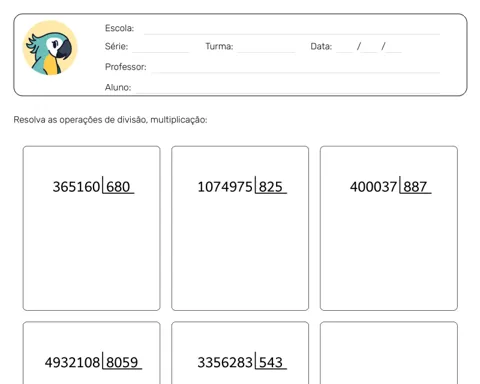The width and height of the screenshot is (480, 384).
Task: Click the dividend 3356283
Action: click(x=225, y=362)
